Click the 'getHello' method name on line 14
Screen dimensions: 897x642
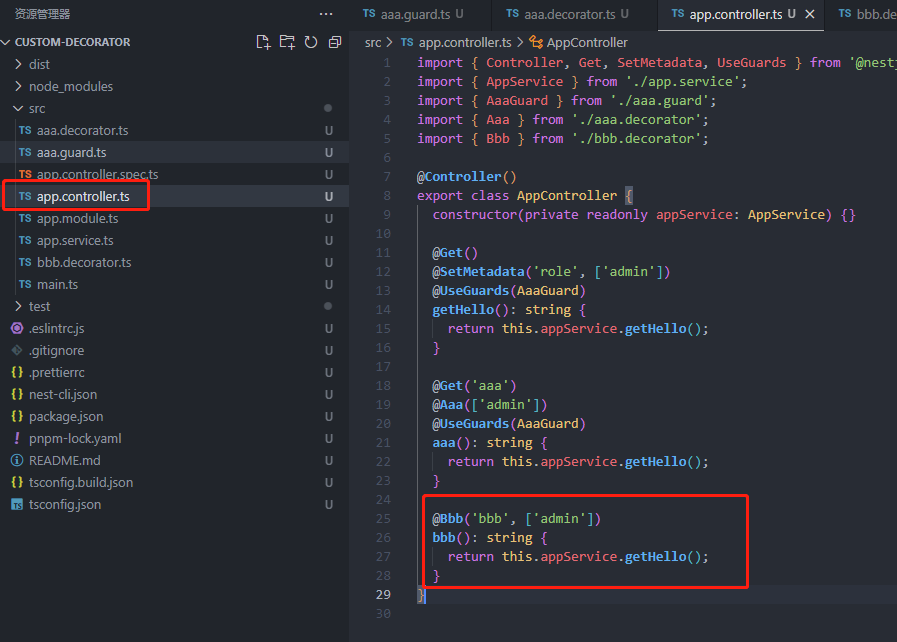[463, 310]
